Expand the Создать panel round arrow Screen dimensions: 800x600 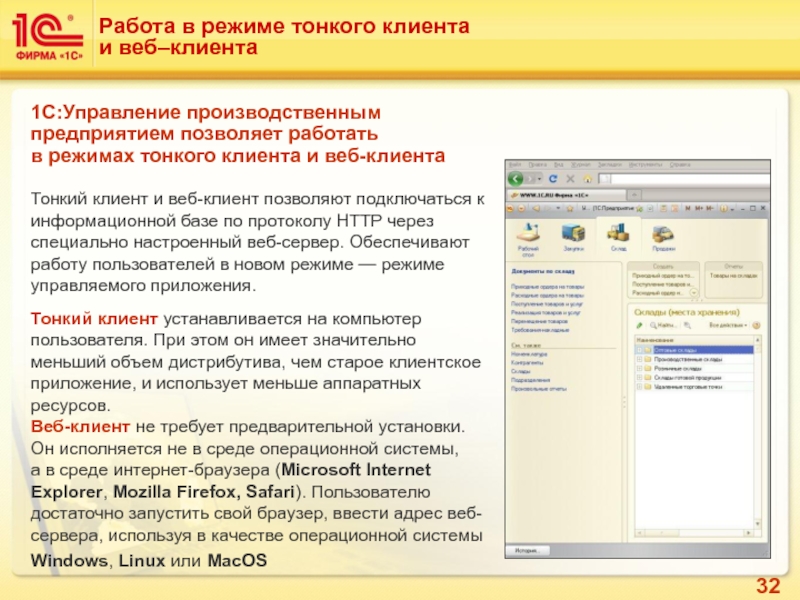point(693,293)
